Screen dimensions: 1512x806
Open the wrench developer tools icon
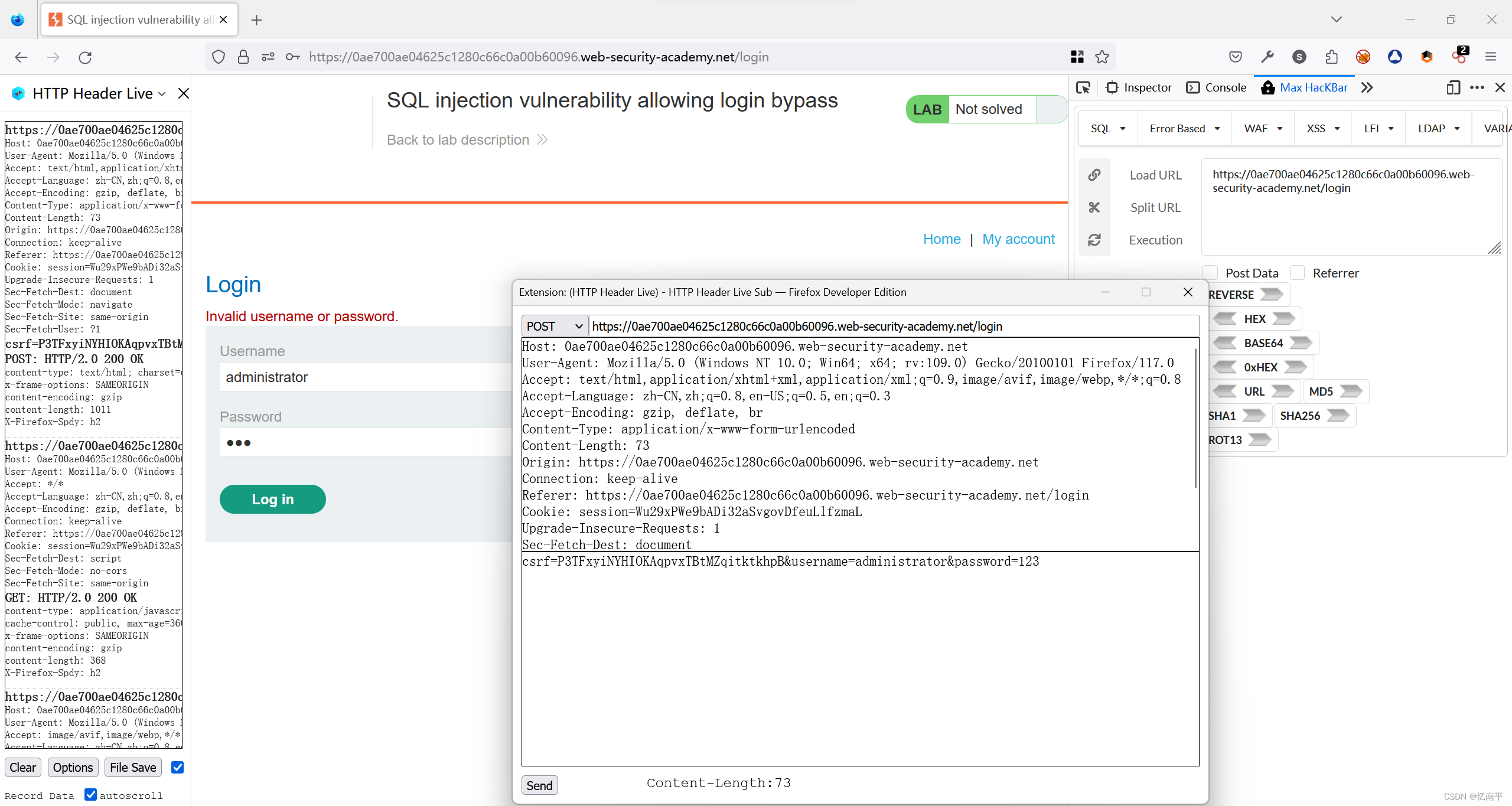(1267, 57)
